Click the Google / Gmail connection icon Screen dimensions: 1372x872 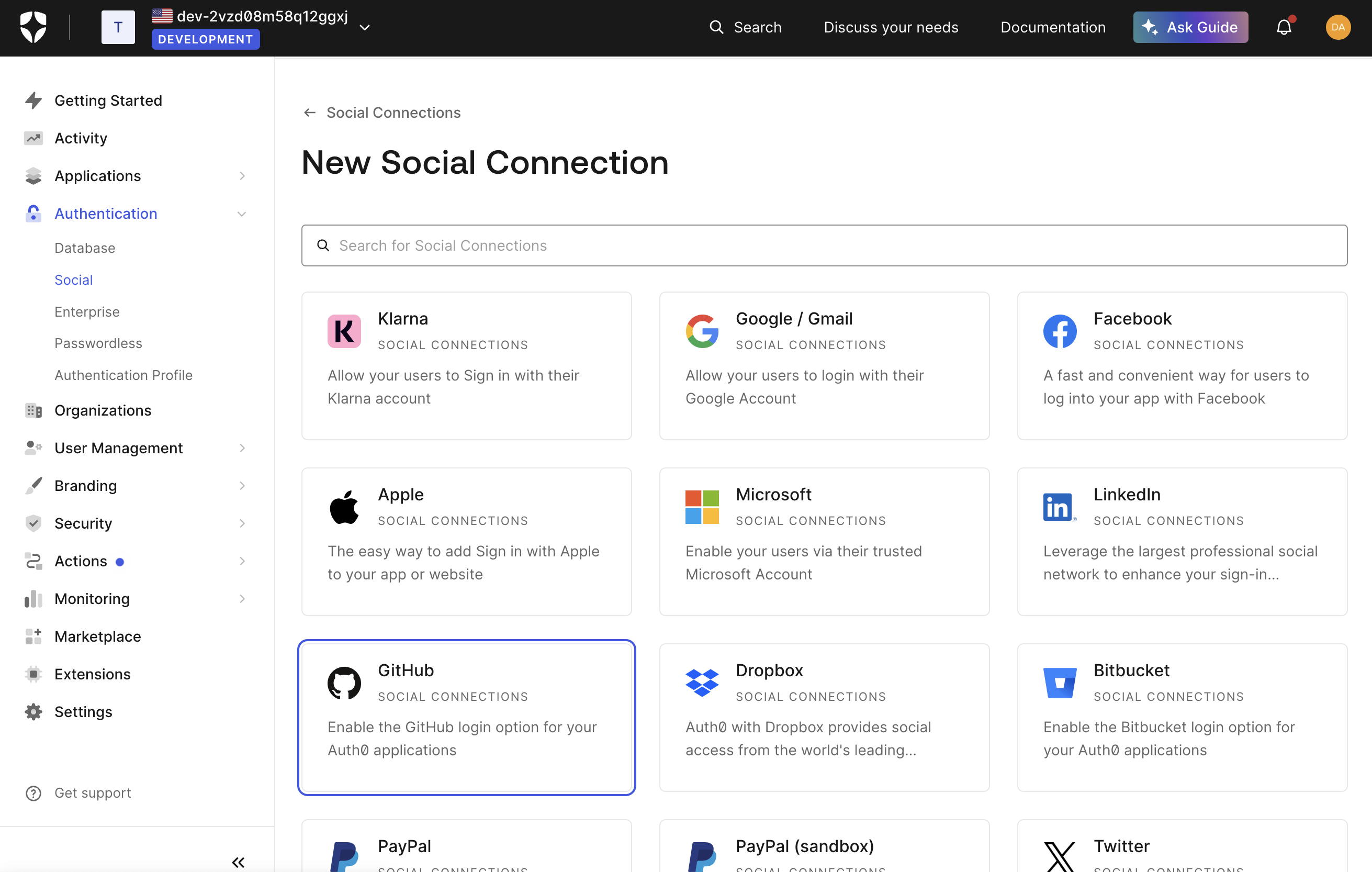tap(702, 329)
